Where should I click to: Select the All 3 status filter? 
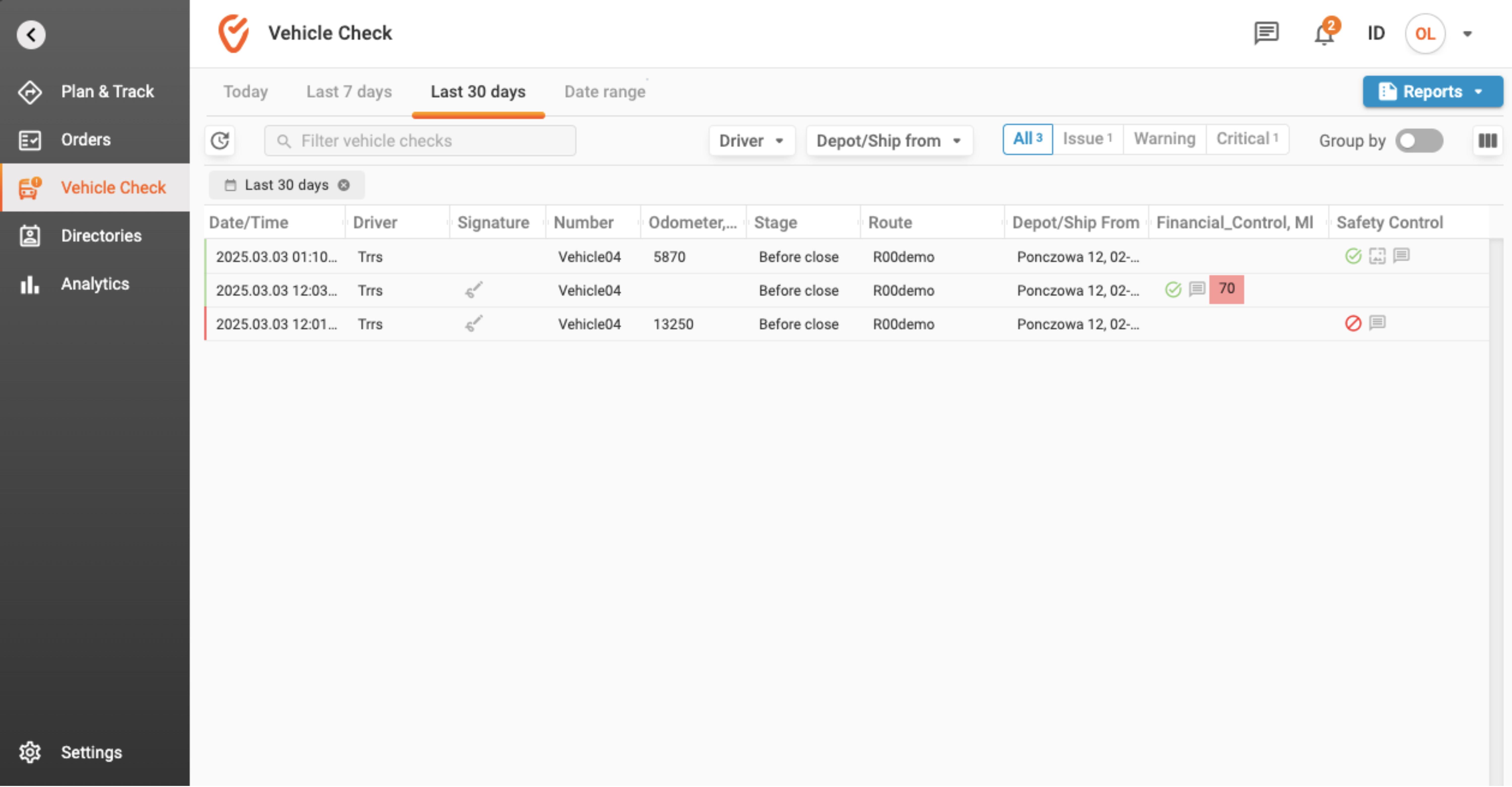tap(1027, 139)
